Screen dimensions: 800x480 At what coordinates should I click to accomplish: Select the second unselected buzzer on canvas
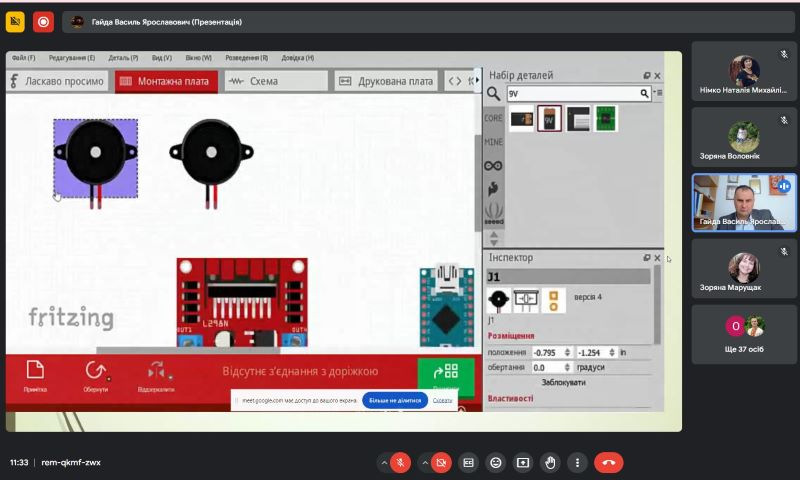click(x=211, y=163)
